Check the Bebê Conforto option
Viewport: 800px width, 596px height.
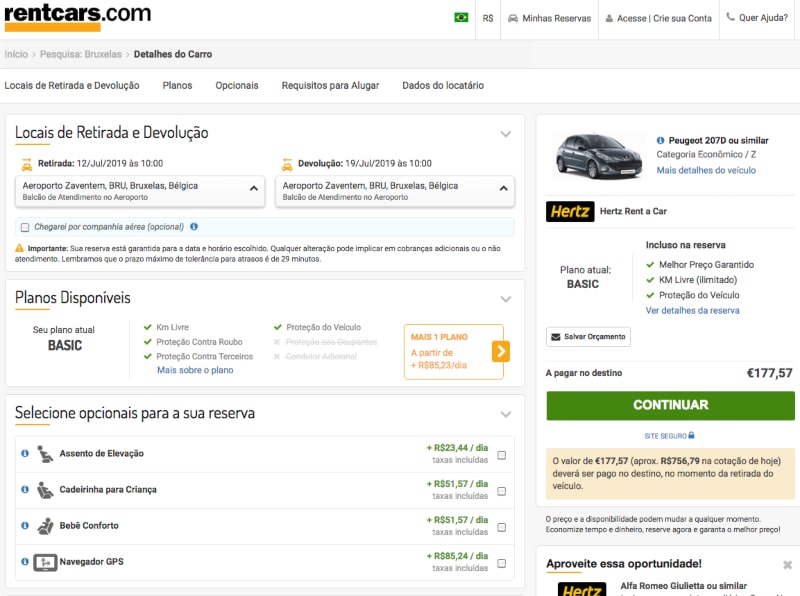502,528
